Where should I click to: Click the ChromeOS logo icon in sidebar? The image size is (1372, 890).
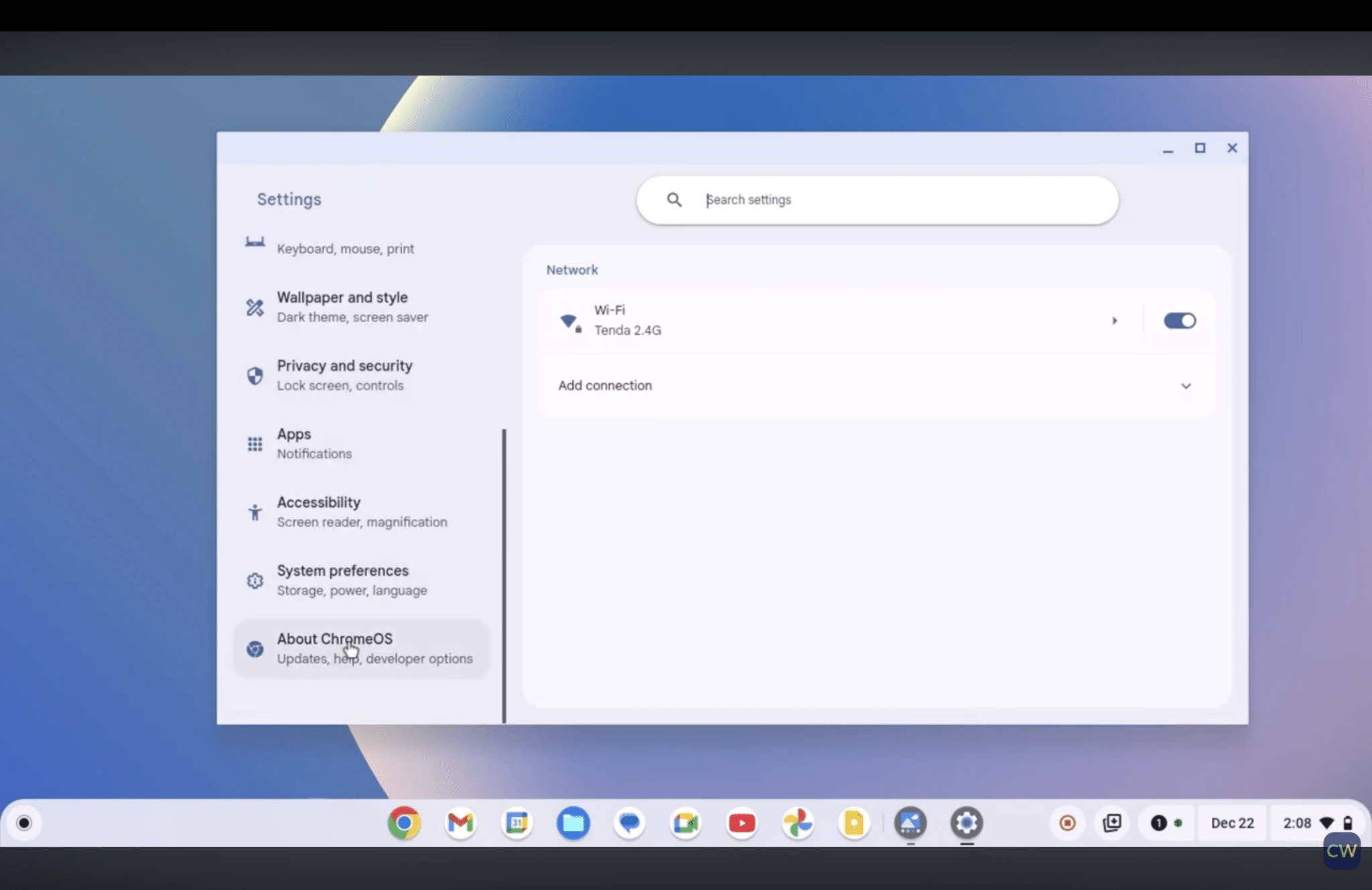(255, 649)
